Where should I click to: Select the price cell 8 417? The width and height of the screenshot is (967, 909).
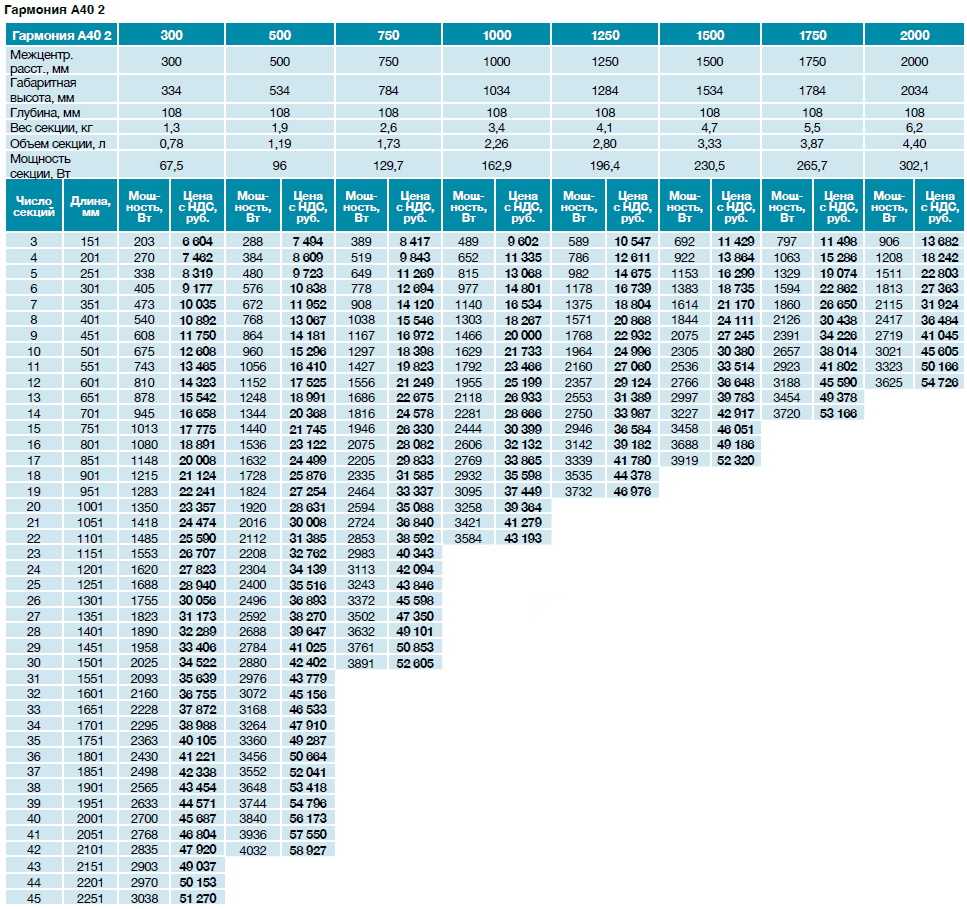[x=415, y=242]
